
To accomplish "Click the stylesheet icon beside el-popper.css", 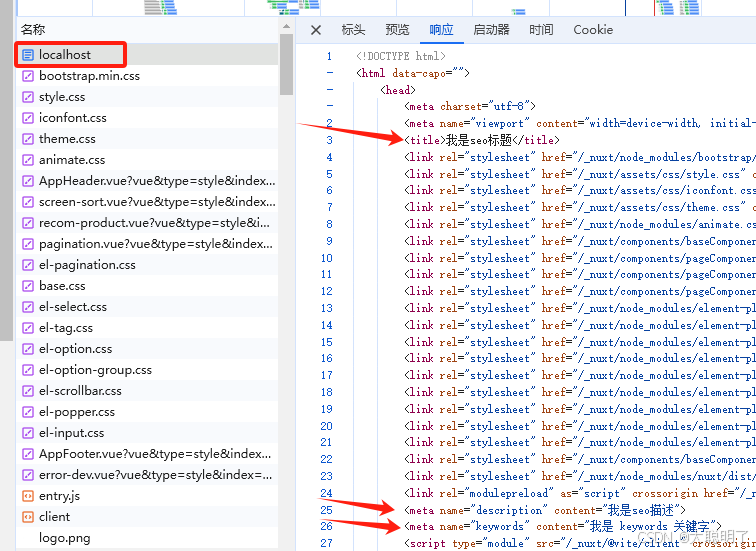I will click(x=28, y=412).
